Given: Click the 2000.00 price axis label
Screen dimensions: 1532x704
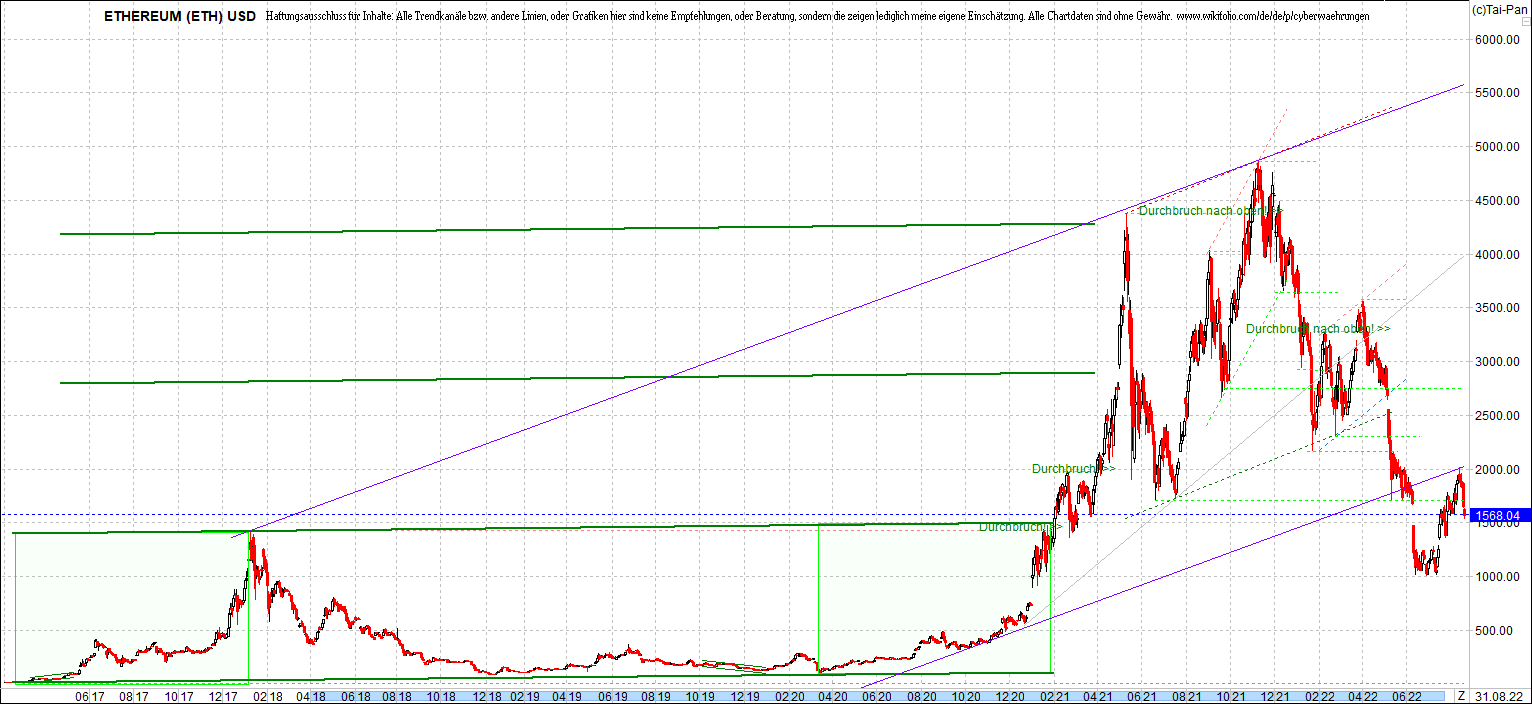Looking at the screenshot, I should (1496, 469).
